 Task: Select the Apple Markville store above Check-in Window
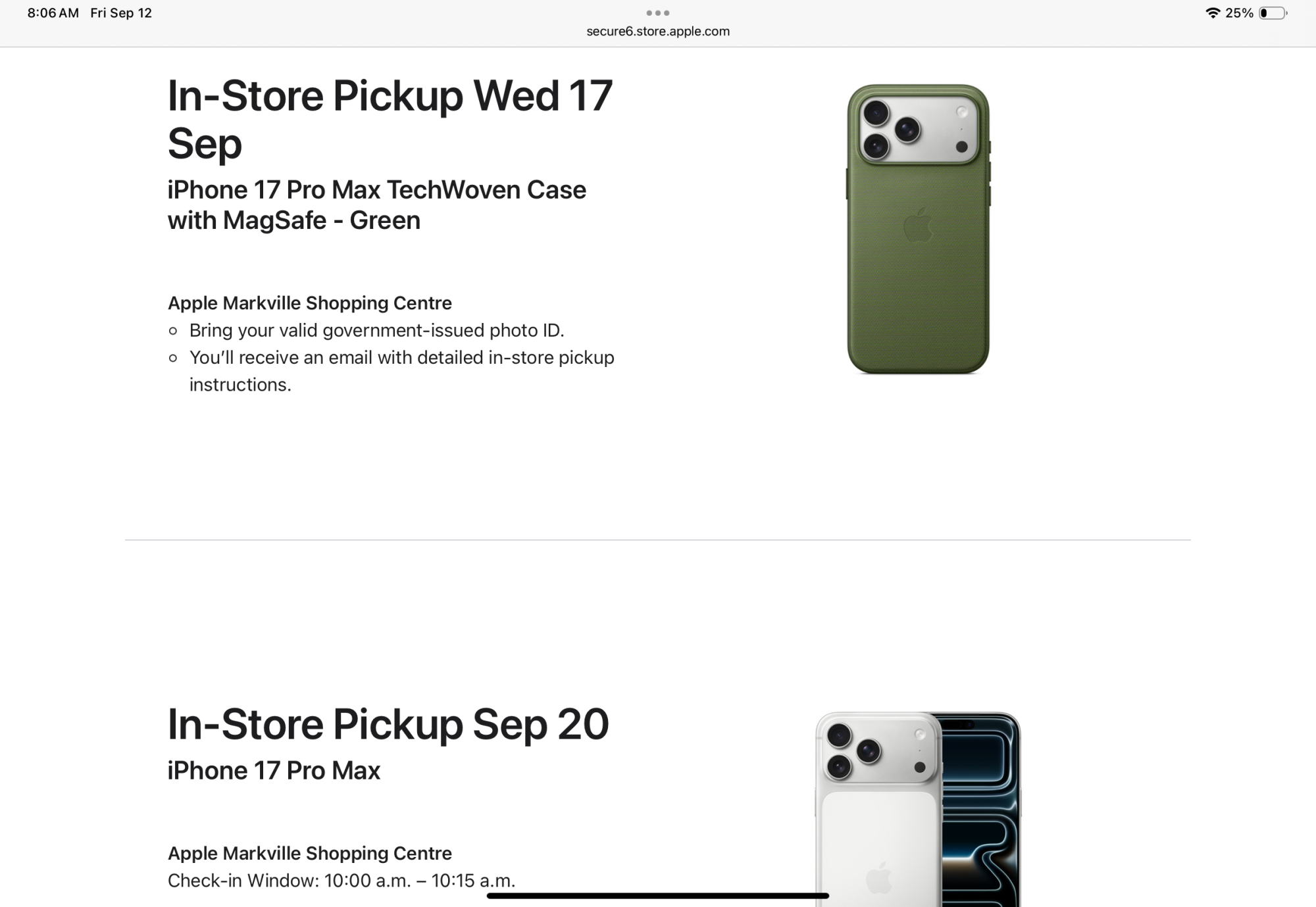click(x=309, y=853)
